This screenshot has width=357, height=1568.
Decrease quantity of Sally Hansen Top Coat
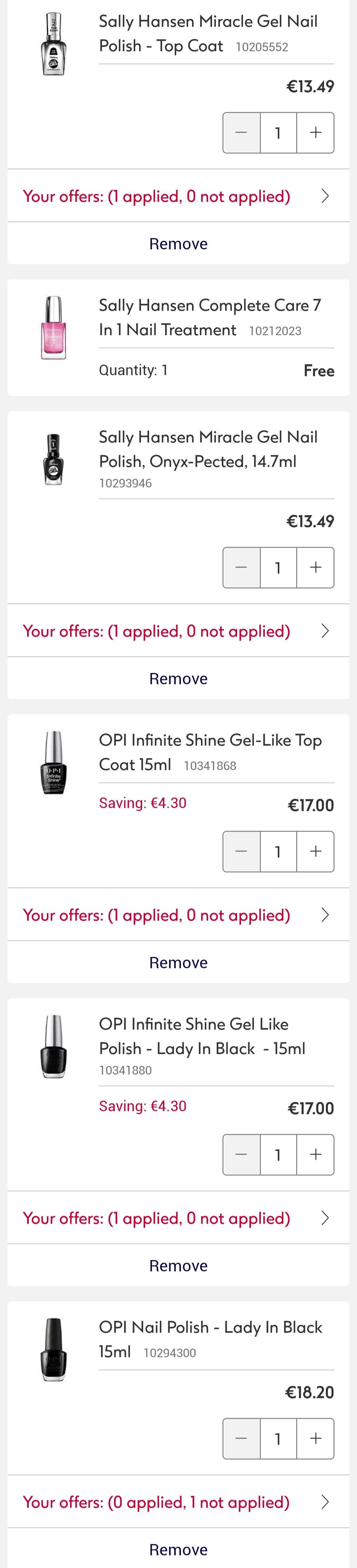[x=241, y=133]
